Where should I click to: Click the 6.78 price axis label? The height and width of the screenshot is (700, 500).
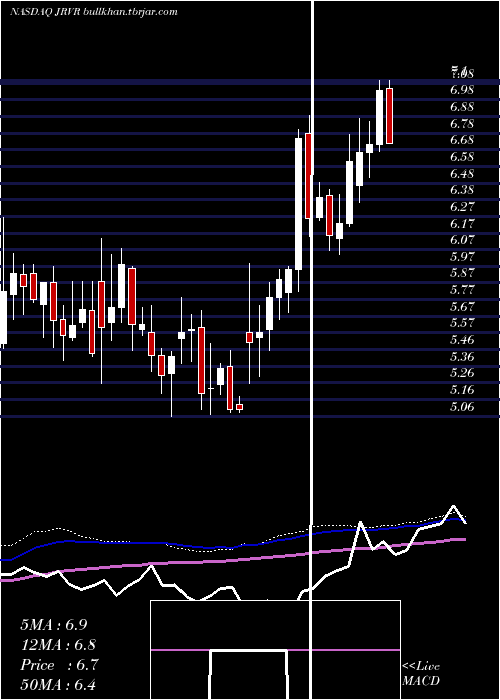tap(462, 124)
